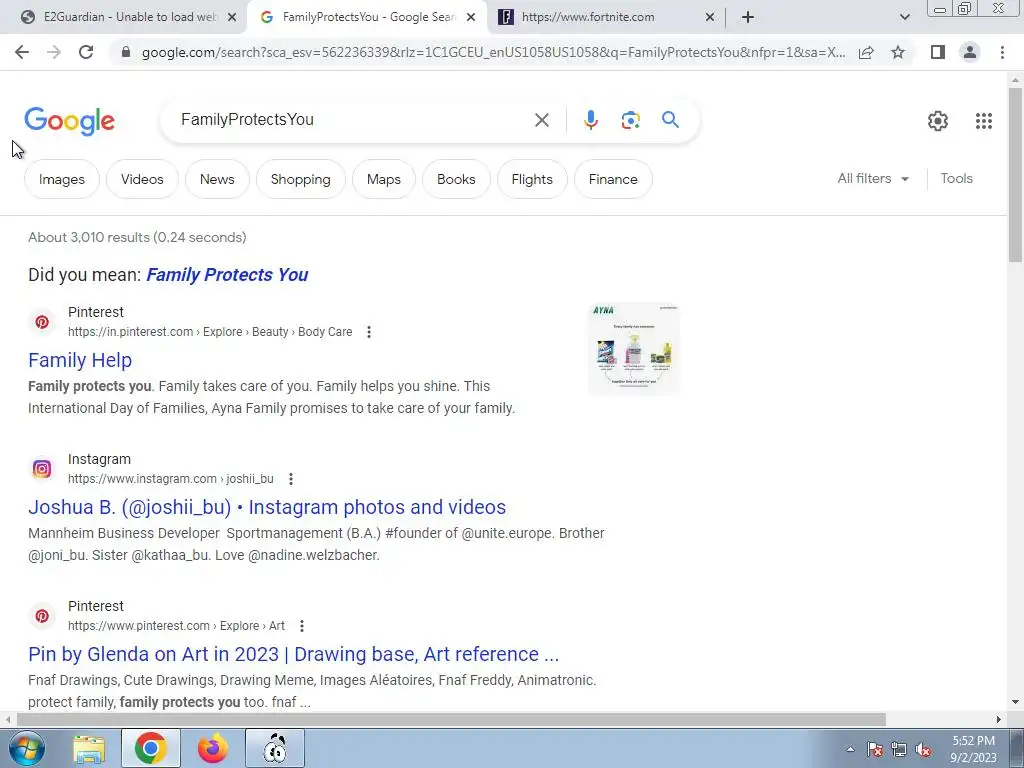This screenshot has height=768, width=1024.
Task: Click the address bar URL
Action: 493,52
